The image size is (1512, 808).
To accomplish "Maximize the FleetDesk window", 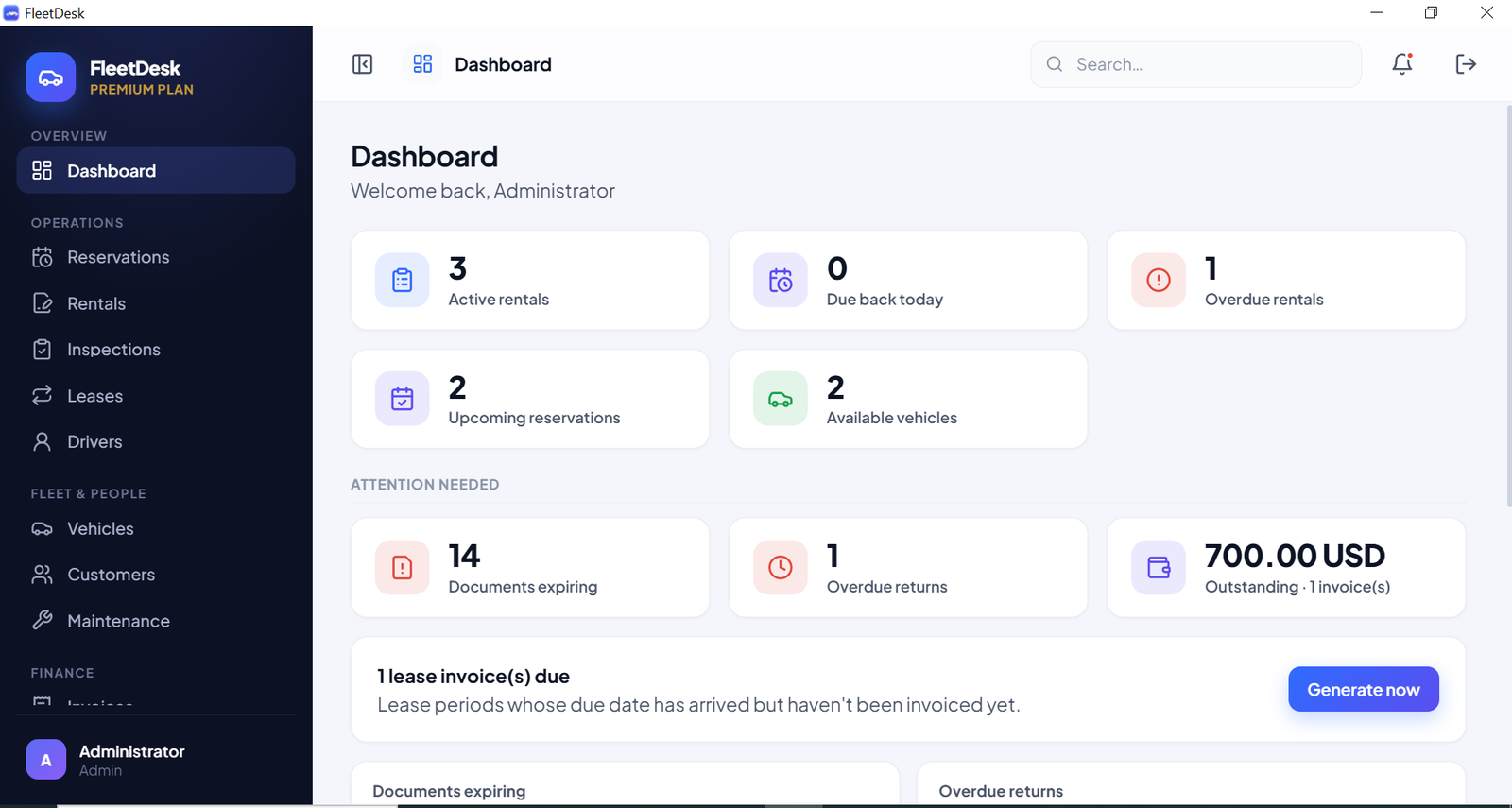I will click(x=1431, y=12).
